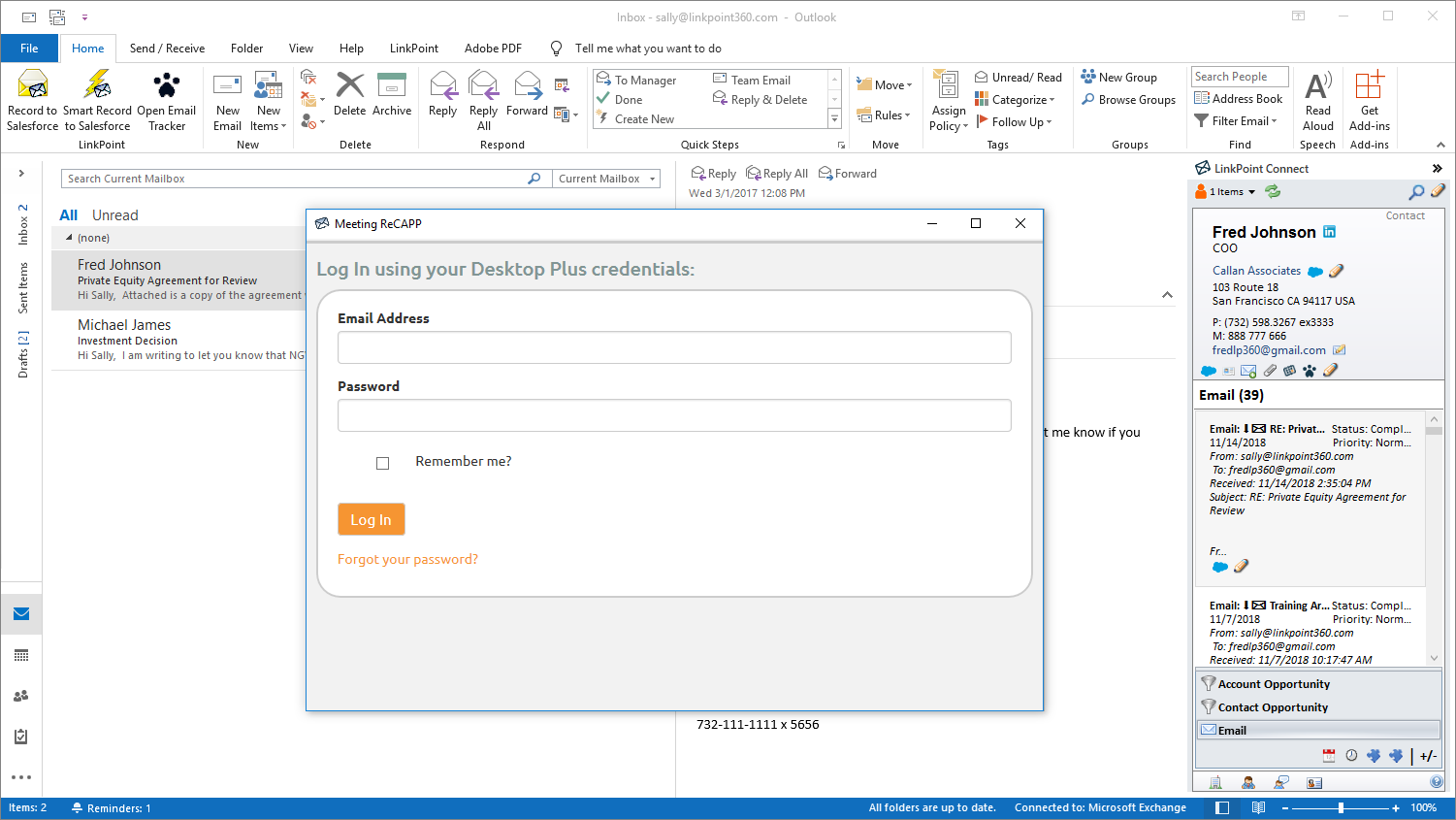Select Account Opportunity in LinkPoint panel
Screen dimensions: 1456x820
(x=1319, y=684)
